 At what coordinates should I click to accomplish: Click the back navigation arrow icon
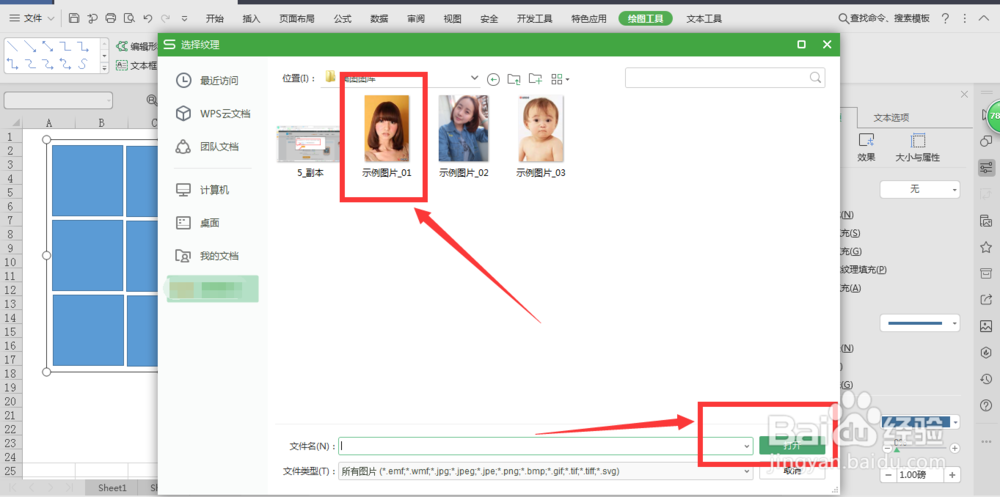493,79
